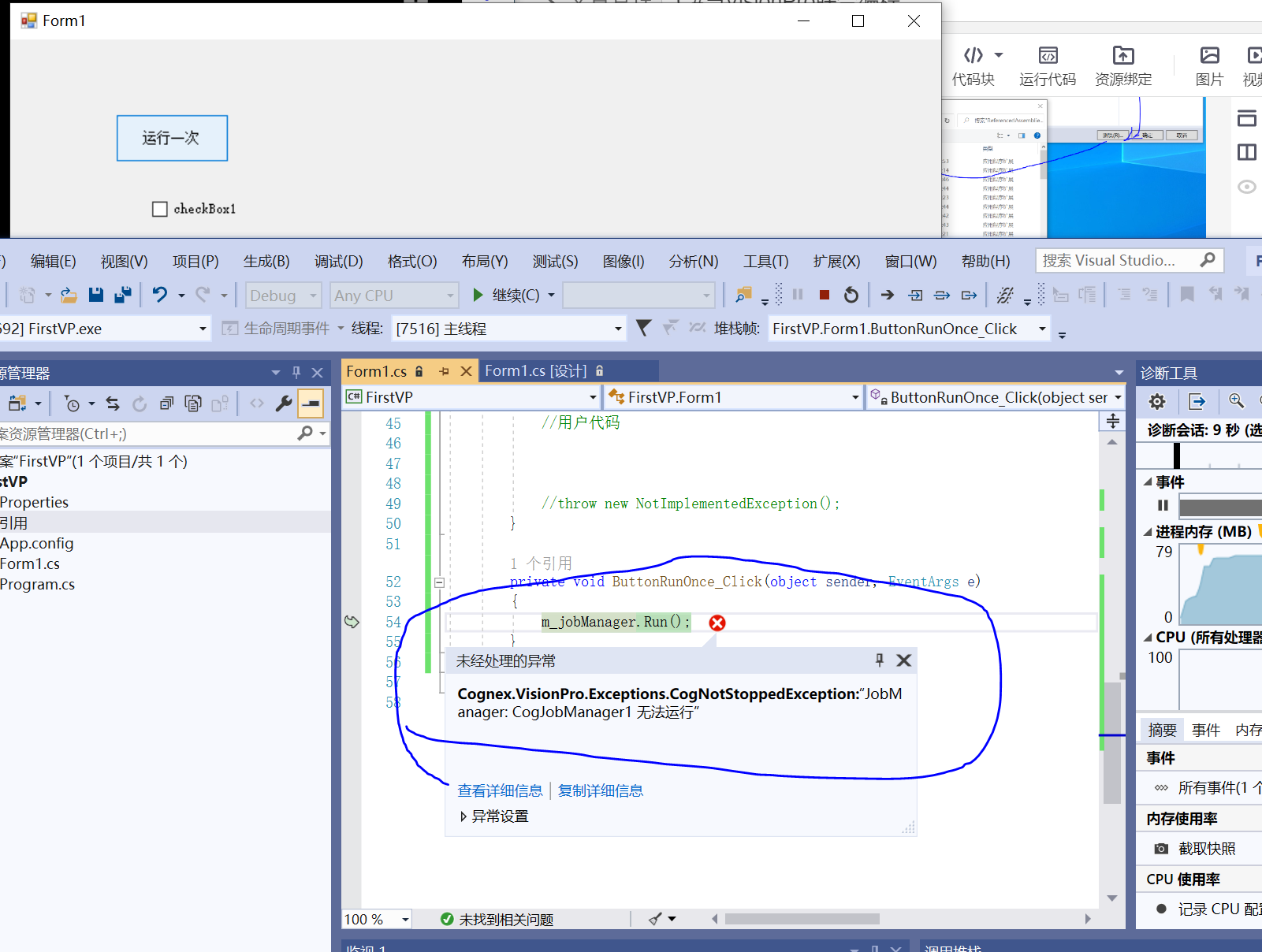
Task: Click the thread filter funnel icon
Action: 644,328
